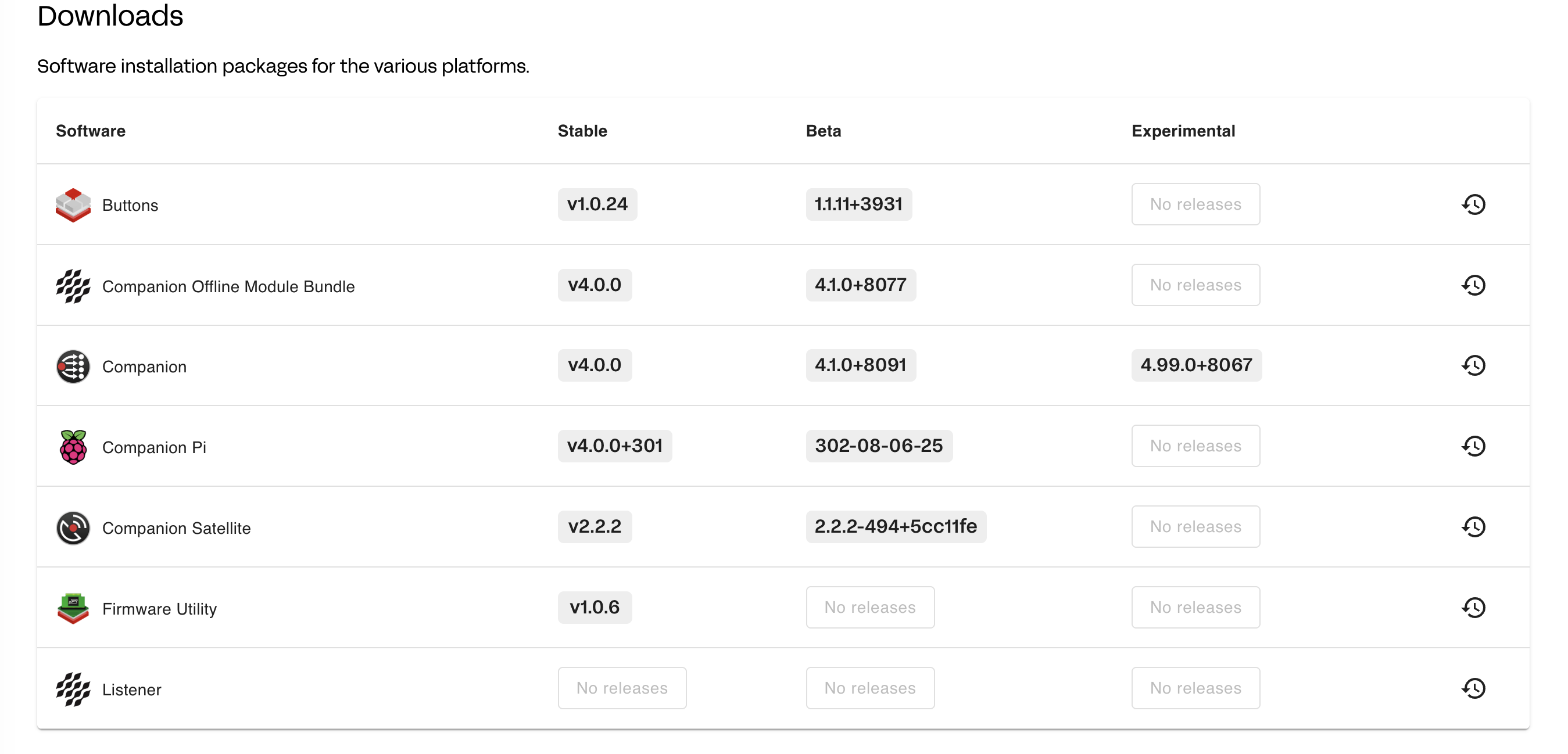Open release history for Companion Offline Module Bundle
The width and height of the screenshot is (1568, 754).
point(1473,285)
